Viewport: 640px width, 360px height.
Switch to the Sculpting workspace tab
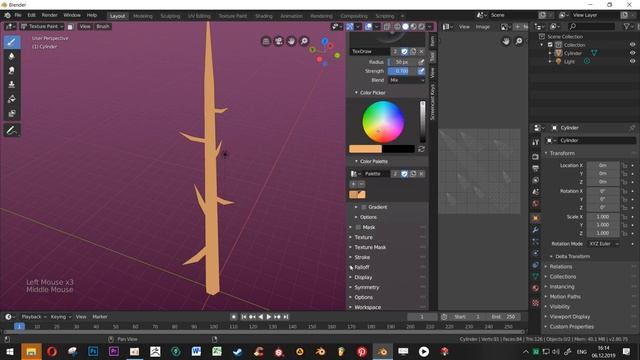(170, 16)
